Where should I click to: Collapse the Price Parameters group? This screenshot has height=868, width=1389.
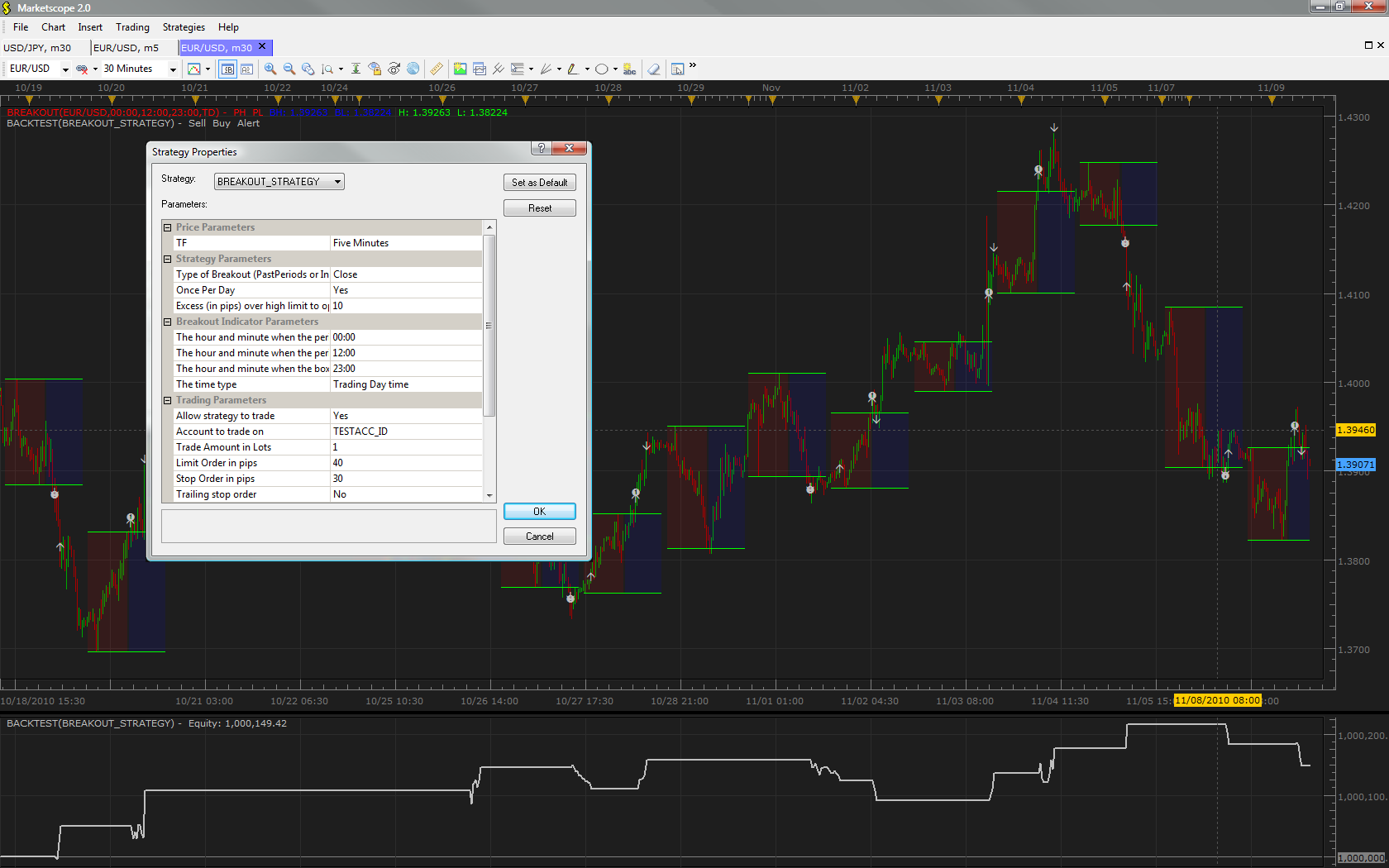(167, 227)
